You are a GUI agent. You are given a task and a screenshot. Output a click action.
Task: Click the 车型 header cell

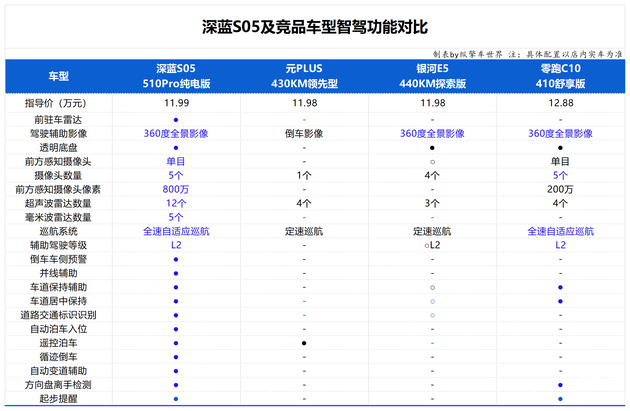(x=59, y=76)
